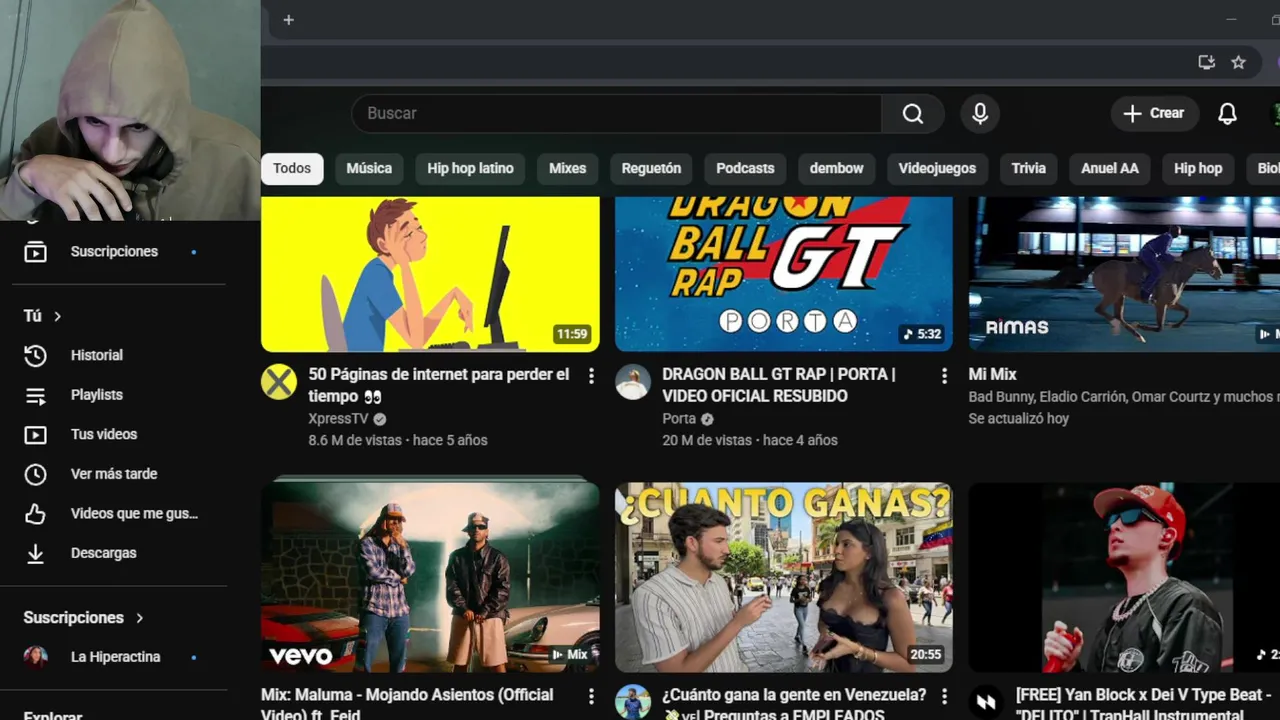Open a new browser tab with plus
This screenshot has width=1280, height=720.
point(288,20)
